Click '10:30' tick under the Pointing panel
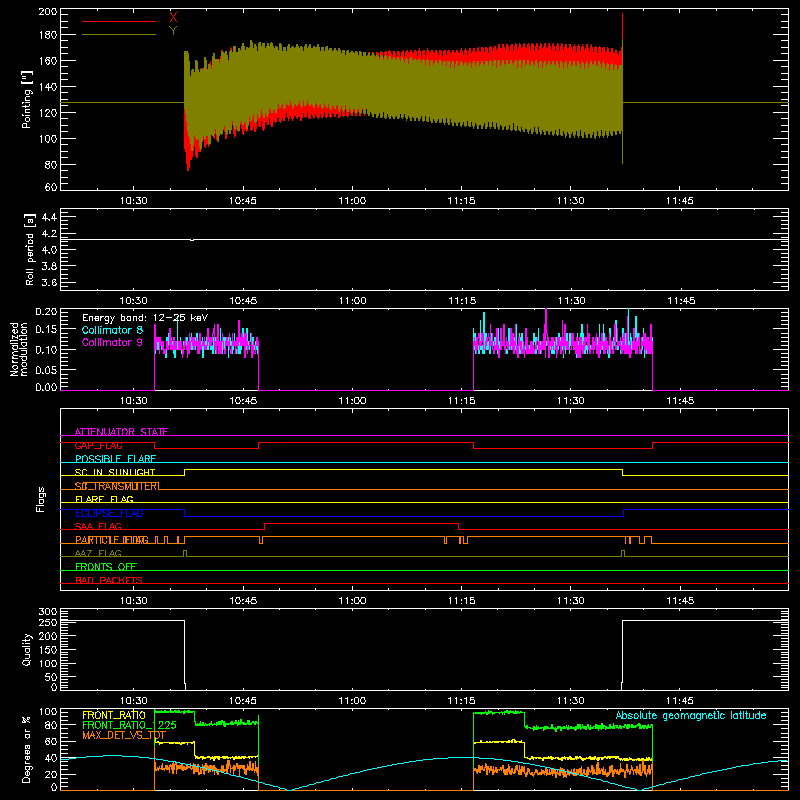The height and width of the screenshot is (800, 800). 134,201
